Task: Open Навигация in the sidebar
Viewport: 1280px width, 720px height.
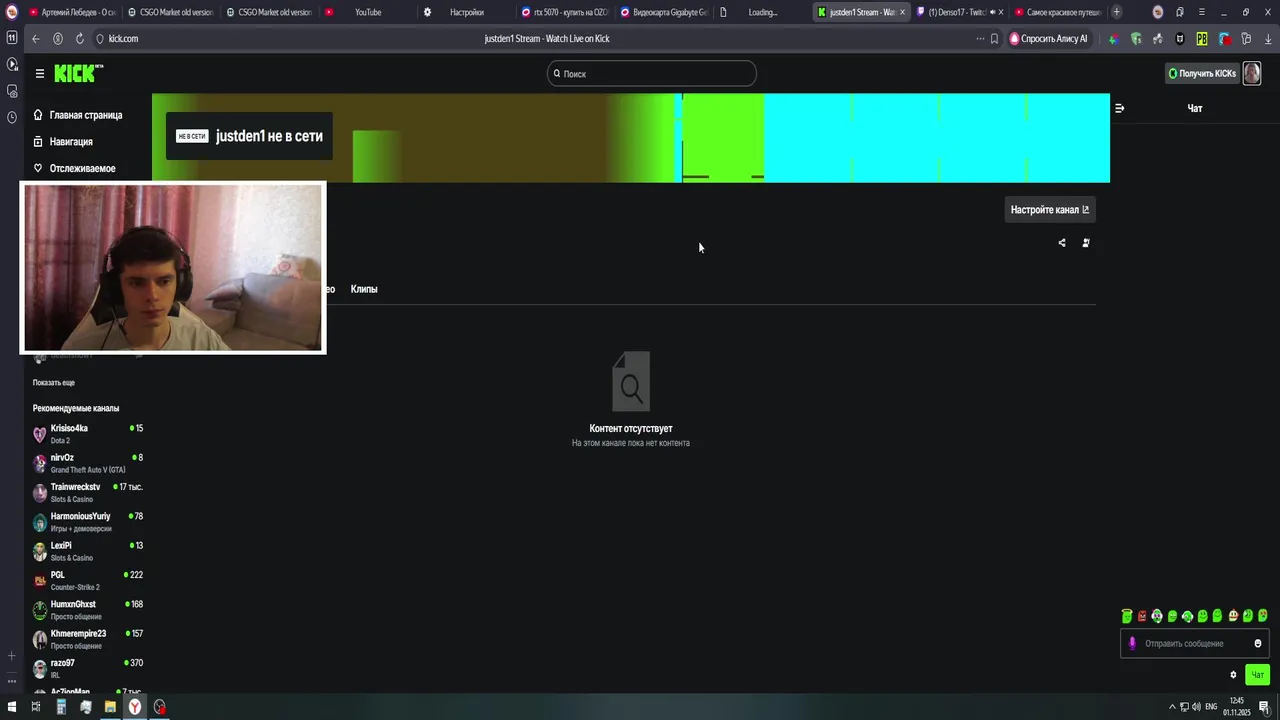Action: point(63,142)
